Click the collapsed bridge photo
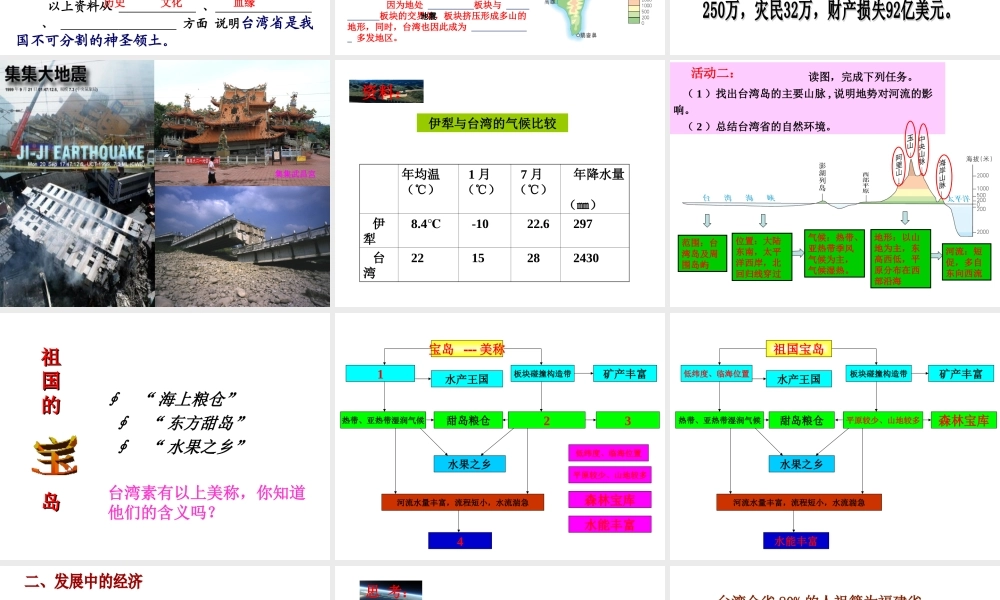The height and width of the screenshot is (600, 1000). coord(242,246)
